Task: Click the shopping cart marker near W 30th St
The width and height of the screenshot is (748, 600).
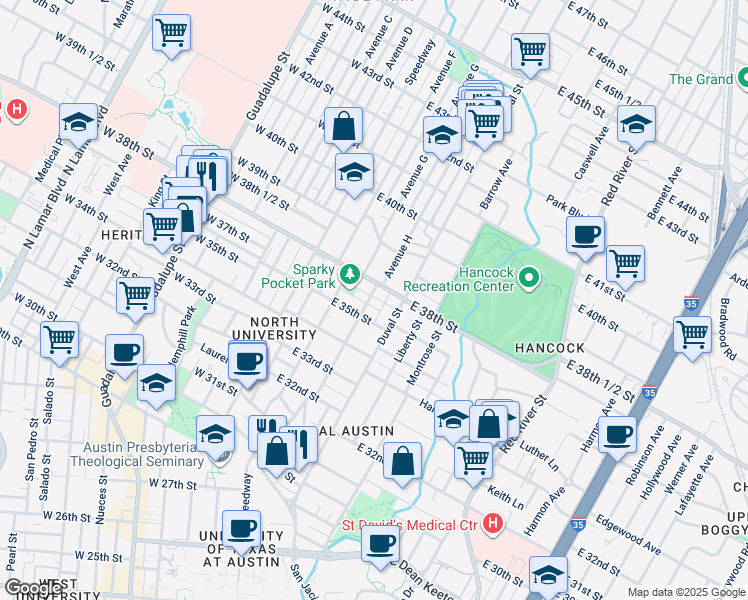Action: click(60, 340)
